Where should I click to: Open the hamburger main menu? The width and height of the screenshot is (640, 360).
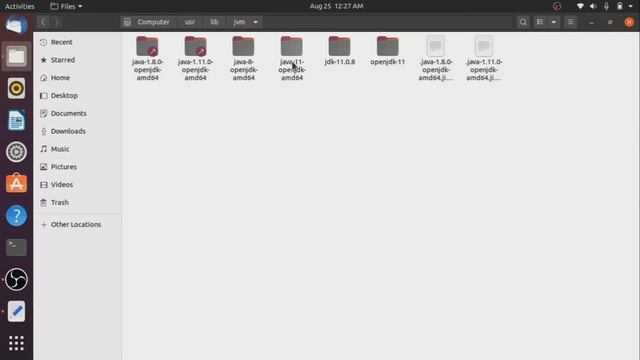click(x=571, y=22)
